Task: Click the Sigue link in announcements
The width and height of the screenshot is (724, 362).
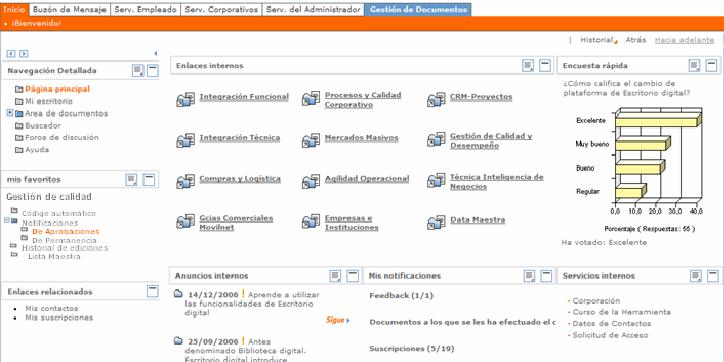Action: tap(338, 320)
